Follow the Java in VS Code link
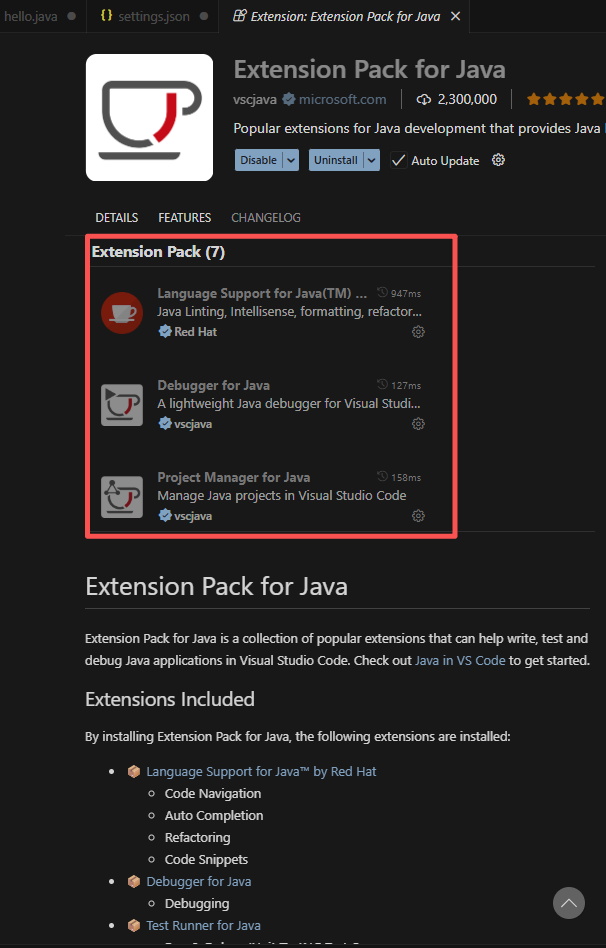The width and height of the screenshot is (606, 948). click(x=460, y=660)
